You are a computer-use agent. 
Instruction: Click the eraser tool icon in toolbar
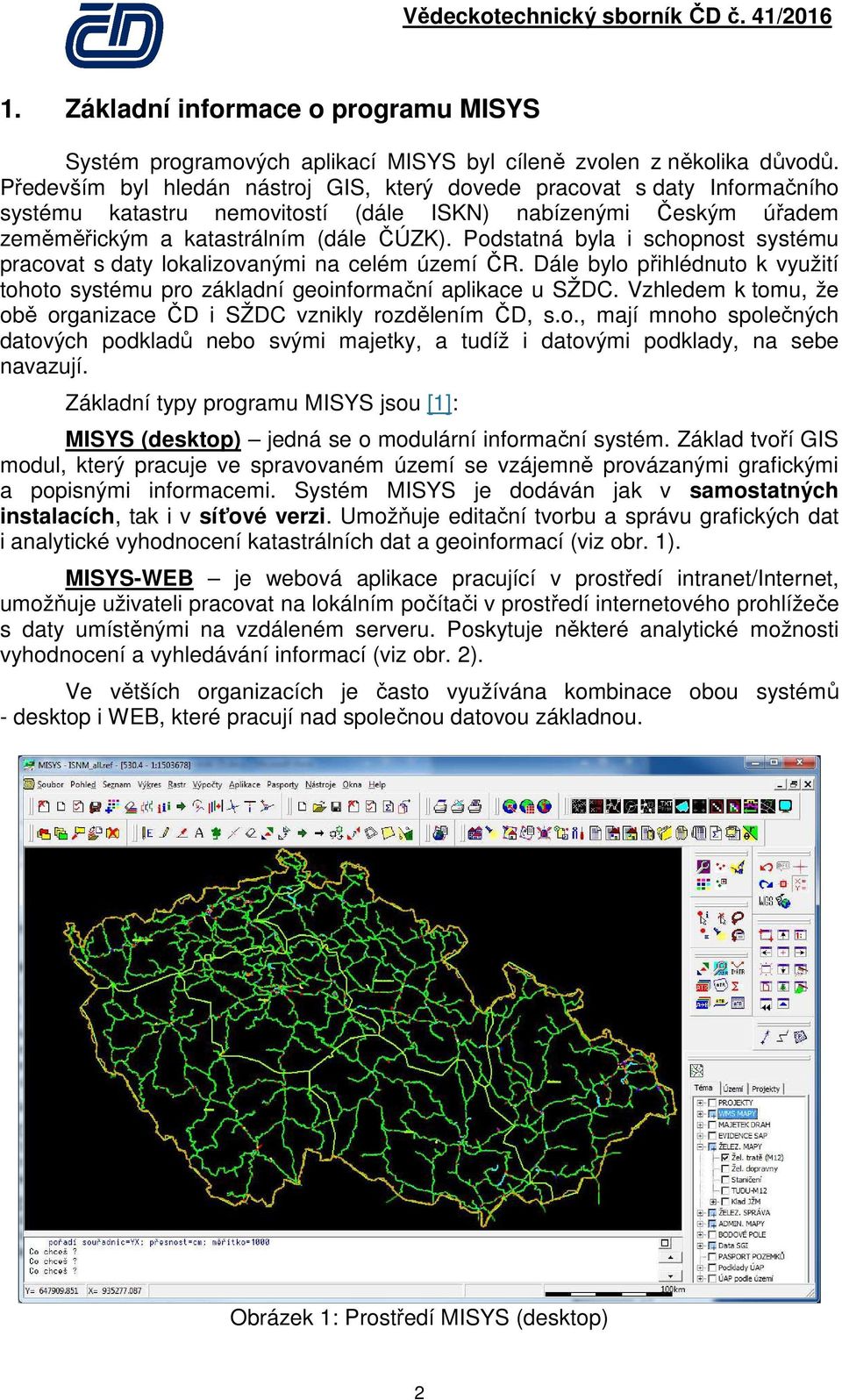tap(251, 832)
